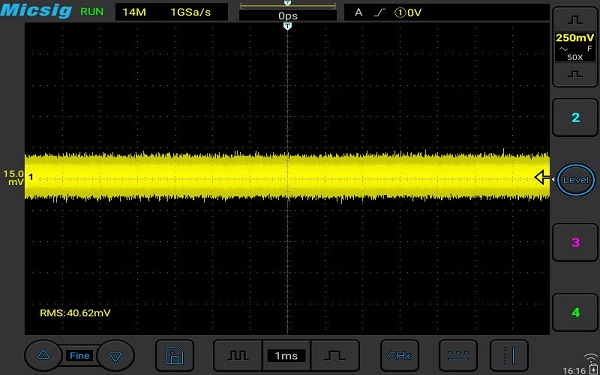The width and height of the screenshot is (600, 375).
Task: Increase timebase with multi-pulse waveform icon
Action: click(x=238, y=356)
